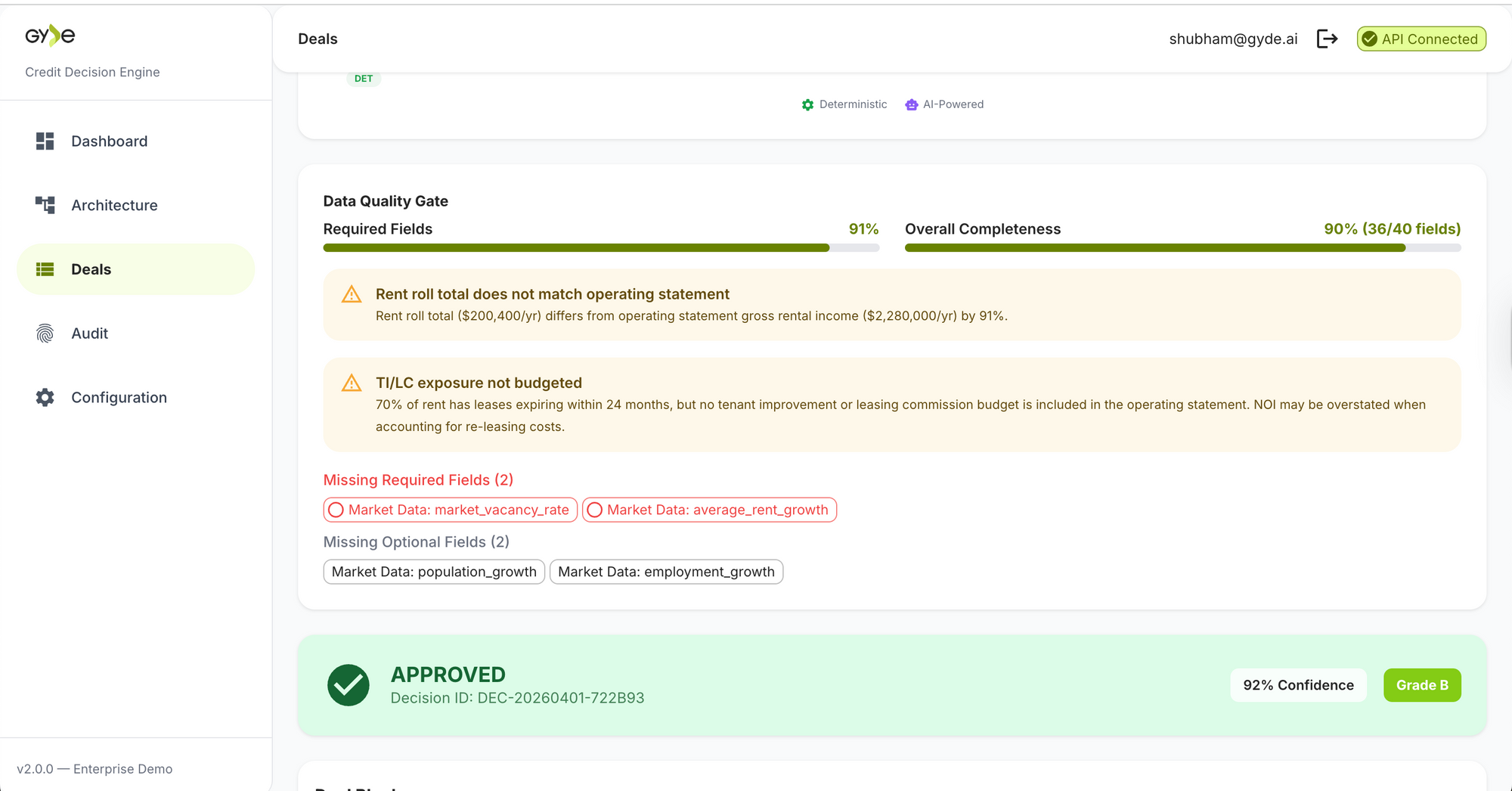1512x791 pixels.
Task: Click the green approved checkmark icon
Action: click(x=349, y=685)
